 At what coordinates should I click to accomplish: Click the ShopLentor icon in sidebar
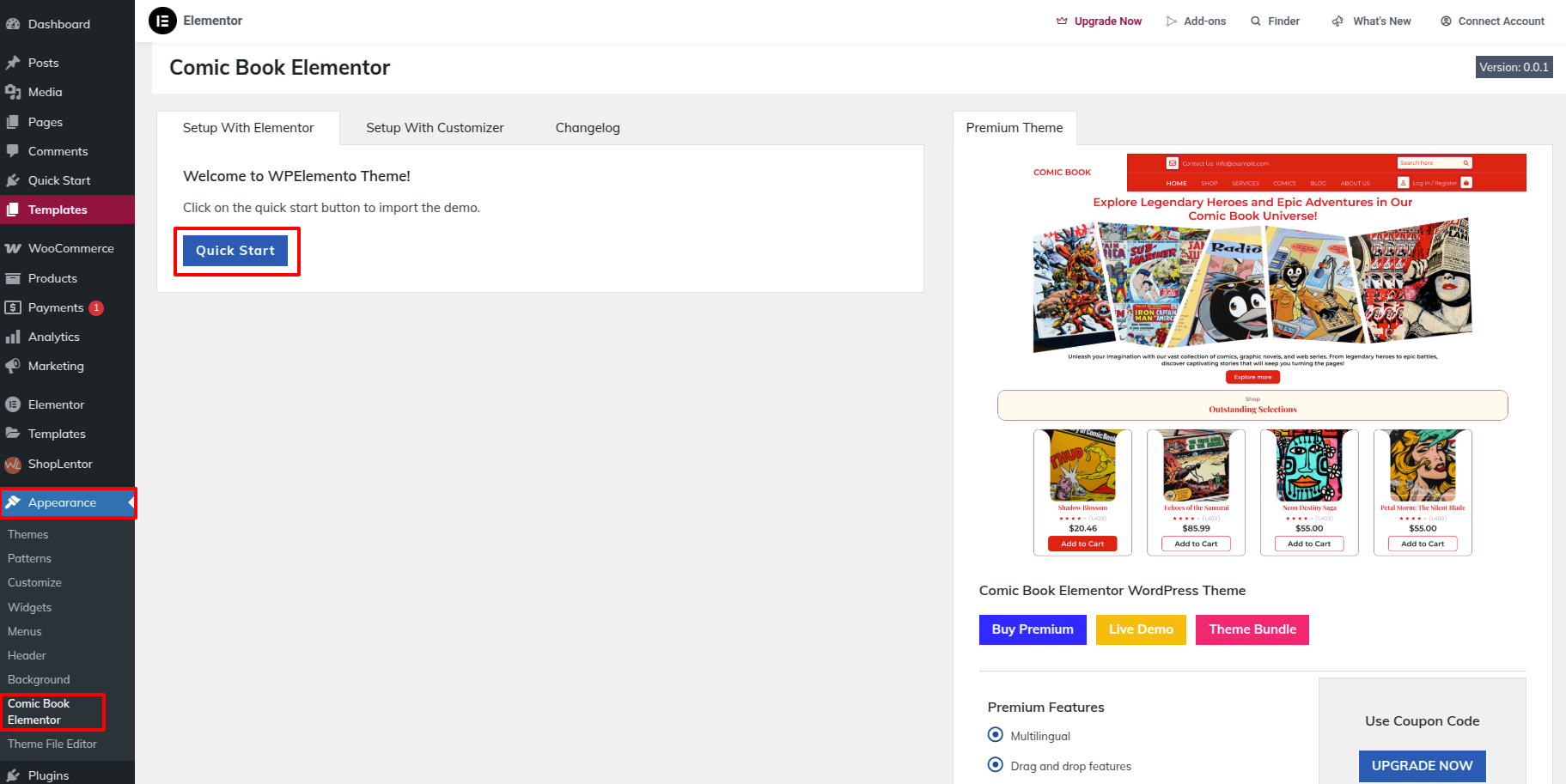pyautogui.click(x=13, y=465)
